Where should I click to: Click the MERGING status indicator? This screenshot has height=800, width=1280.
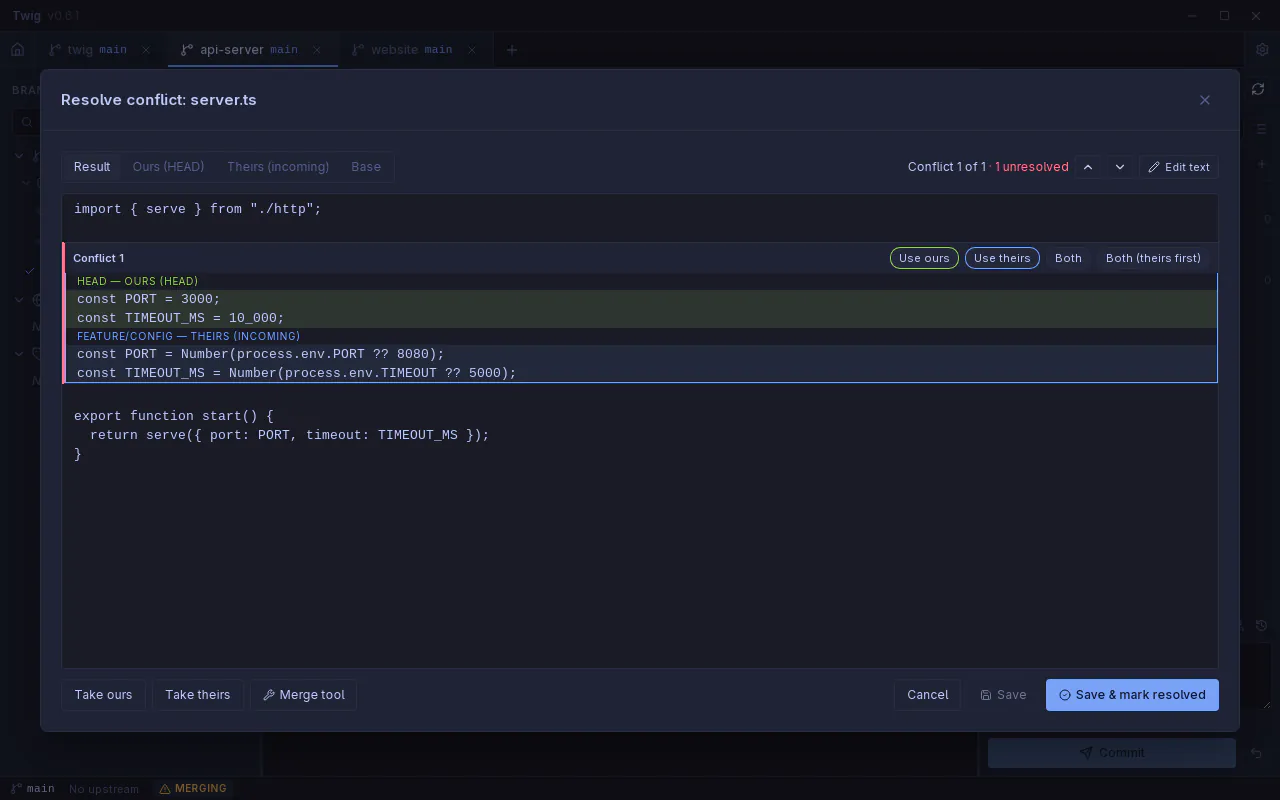tap(193, 789)
